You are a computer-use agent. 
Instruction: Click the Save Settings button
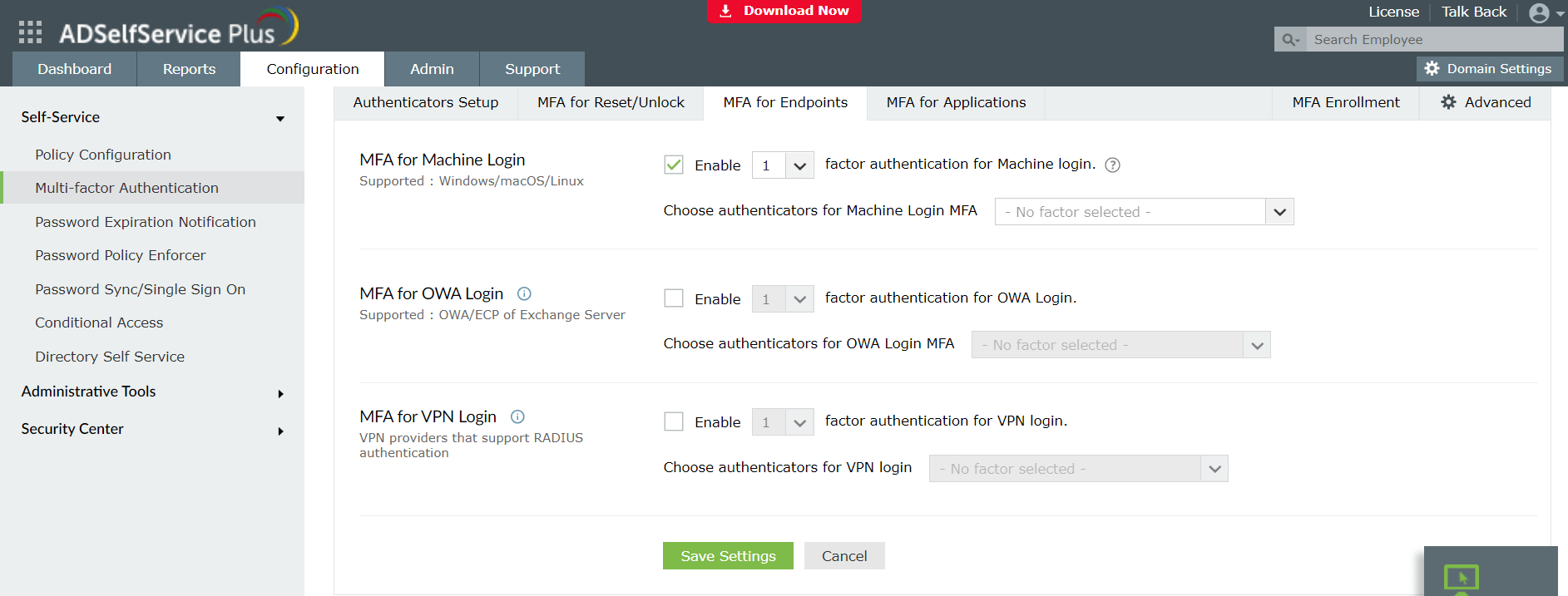[728, 556]
